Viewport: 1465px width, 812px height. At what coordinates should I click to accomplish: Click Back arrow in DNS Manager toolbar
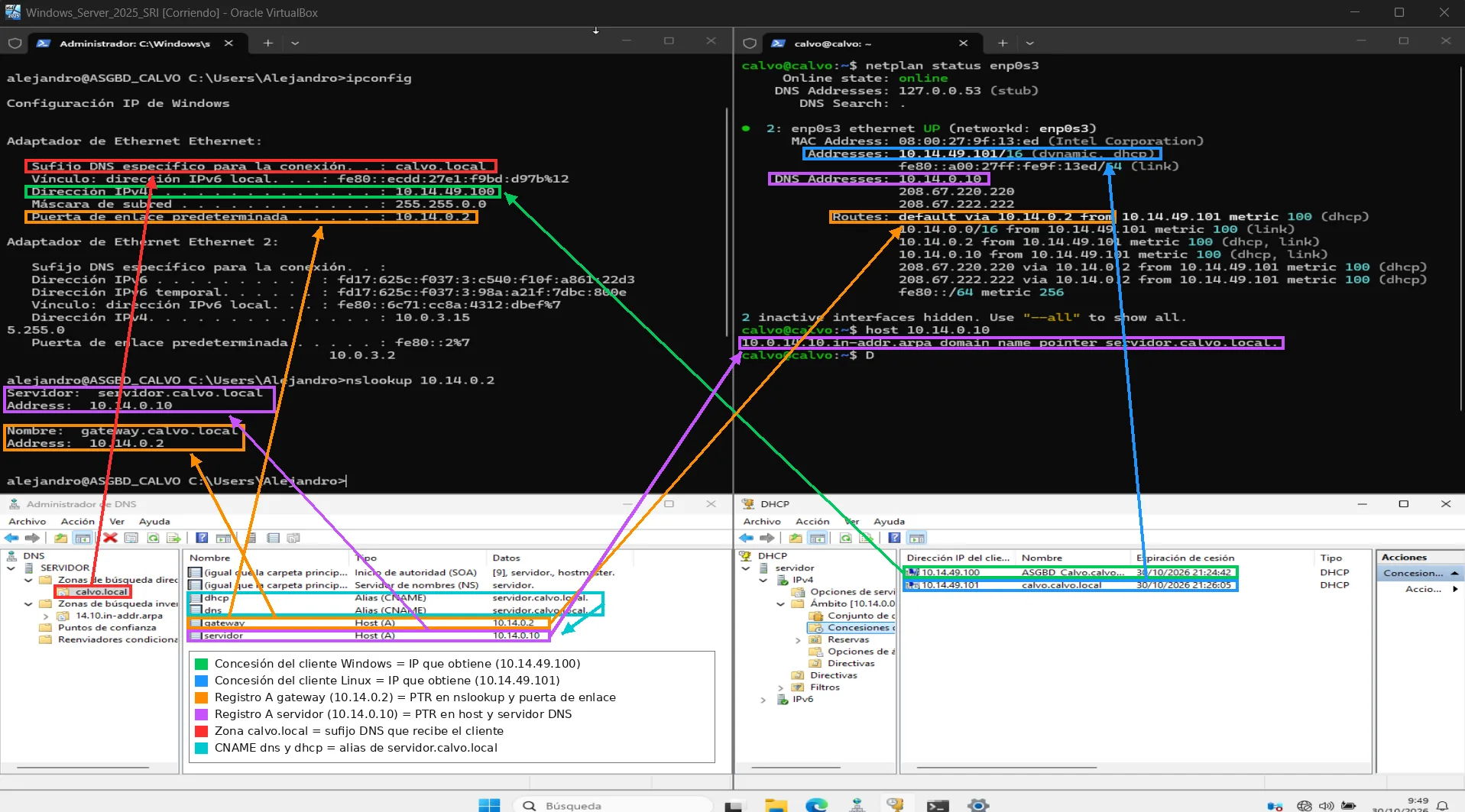pyautogui.click(x=11, y=538)
